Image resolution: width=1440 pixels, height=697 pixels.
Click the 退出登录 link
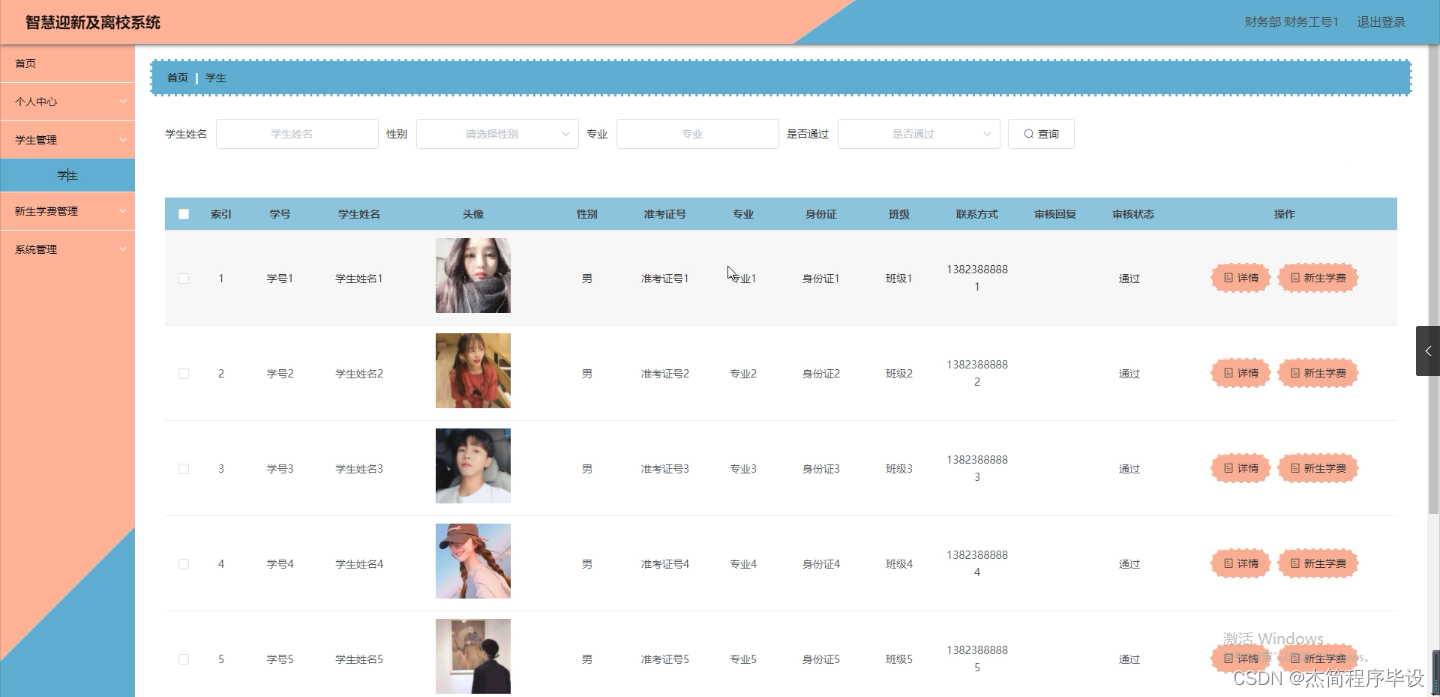1381,21
